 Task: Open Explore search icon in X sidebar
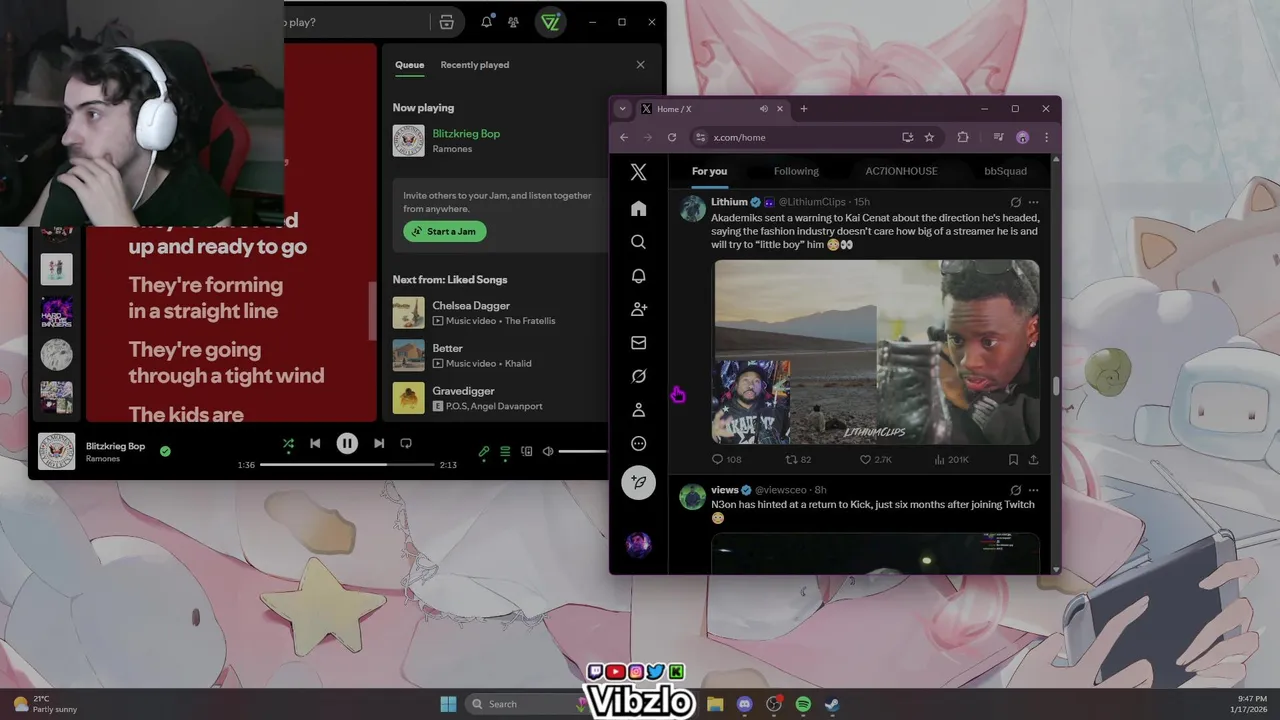[638, 242]
